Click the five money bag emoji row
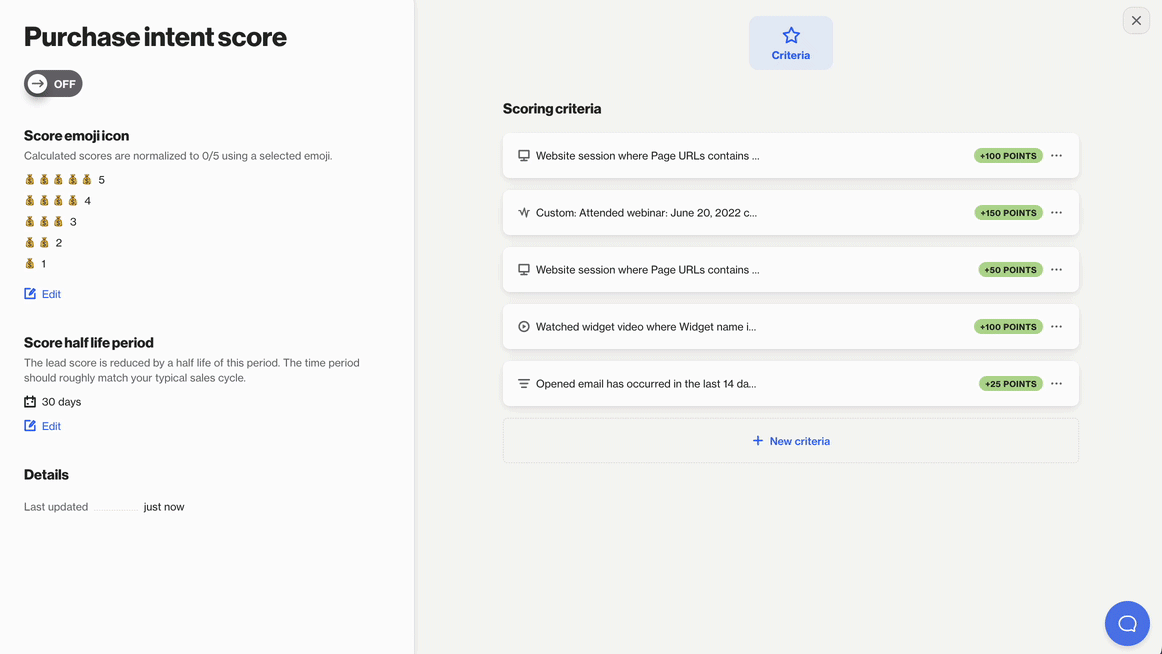This screenshot has width=1162, height=654. coord(58,180)
